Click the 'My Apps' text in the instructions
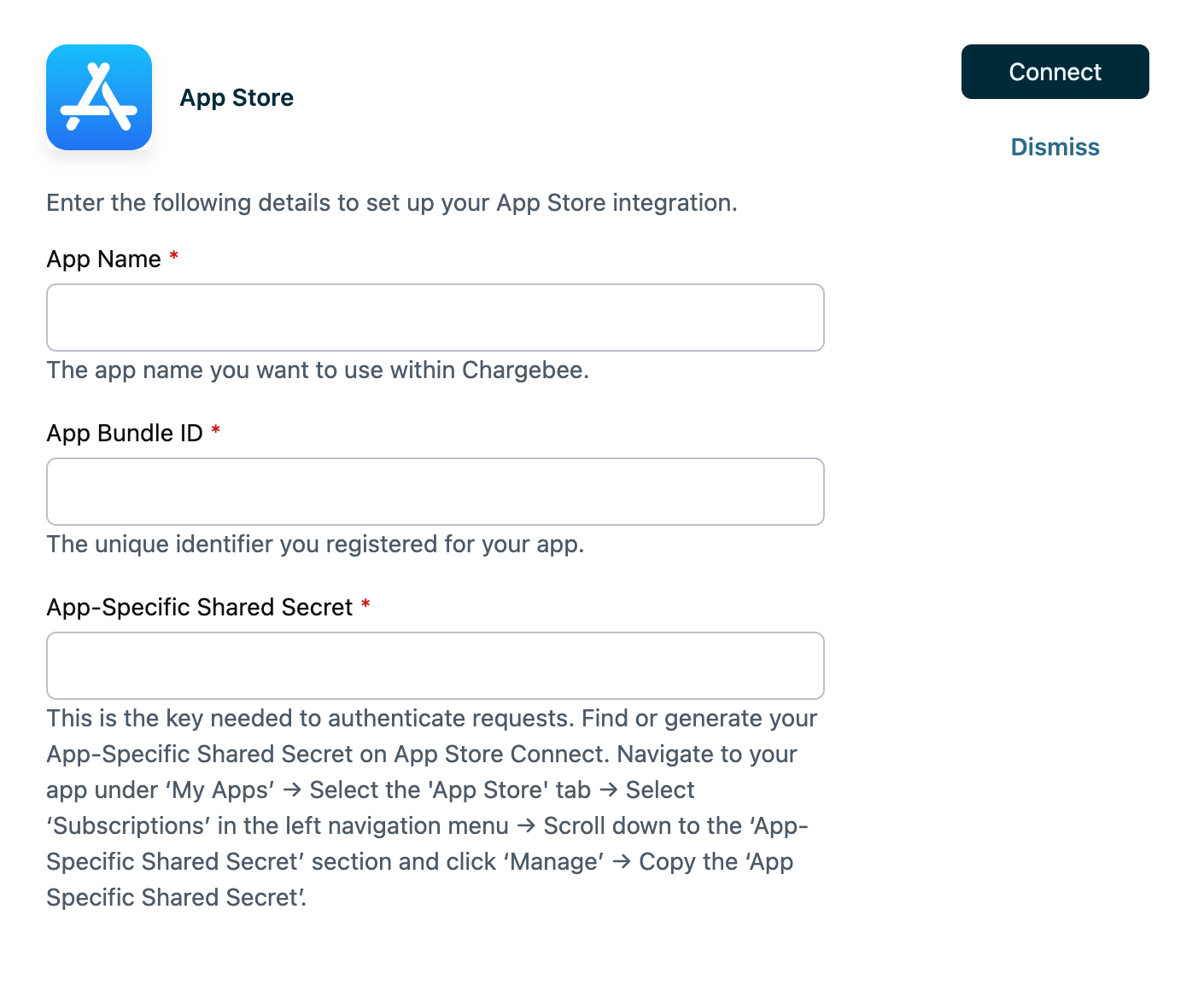The image size is (1204, 985). click(222, 790)
